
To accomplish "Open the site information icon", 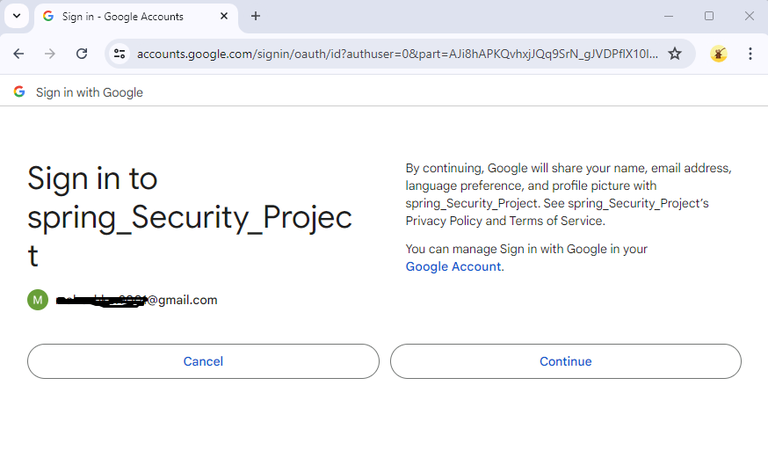I will [x=119, y=54].
